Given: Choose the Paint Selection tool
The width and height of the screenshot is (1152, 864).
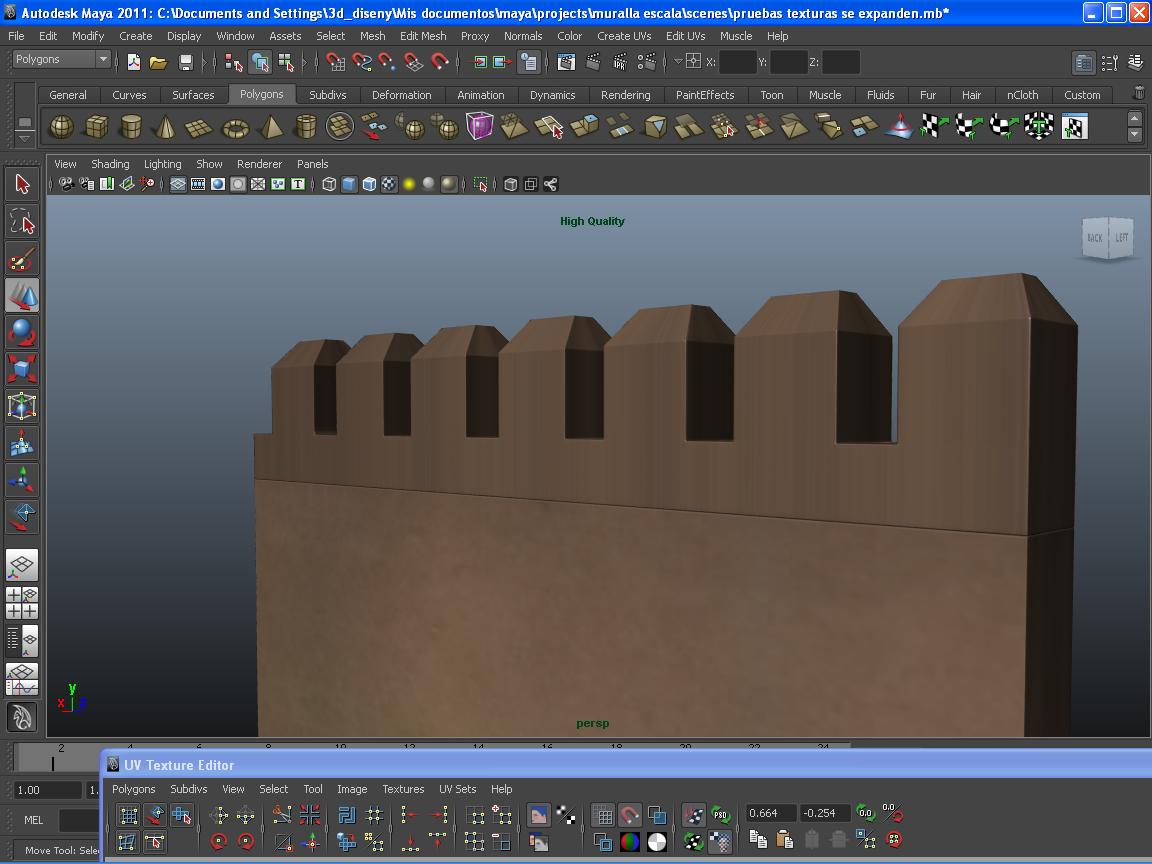Looking at the screenshot, I should pyautogui.click(x=22, y=259).
